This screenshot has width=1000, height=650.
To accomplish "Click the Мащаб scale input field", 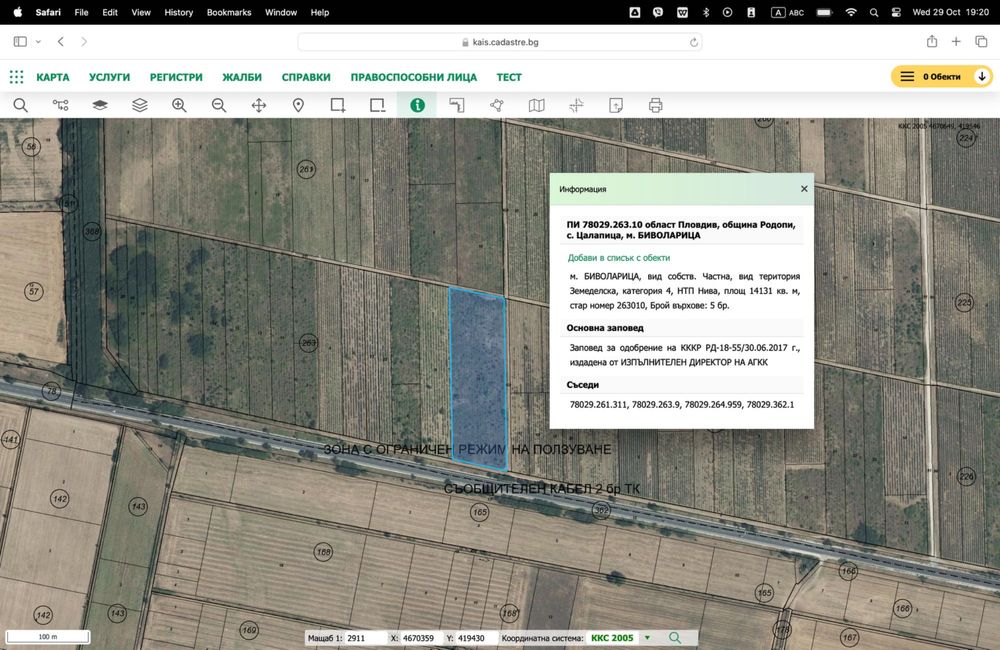I will click(x=365, y=638).
